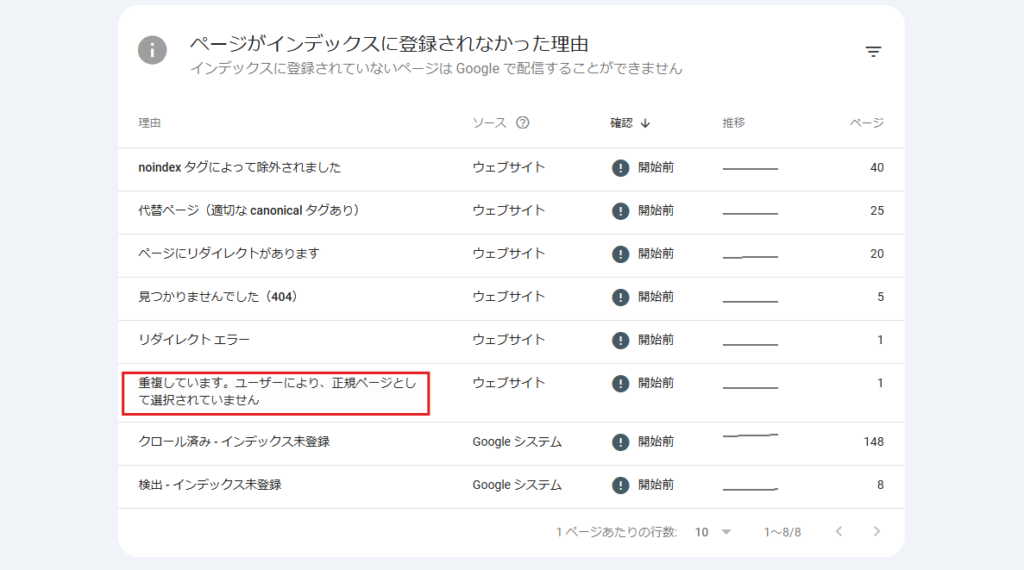Open リダイレクト エラー row

[511, 341]
